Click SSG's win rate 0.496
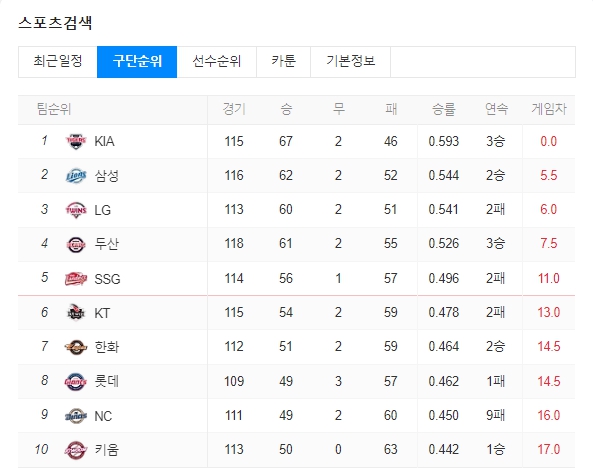This screenshot has width=593, height=474. [444, 279]
